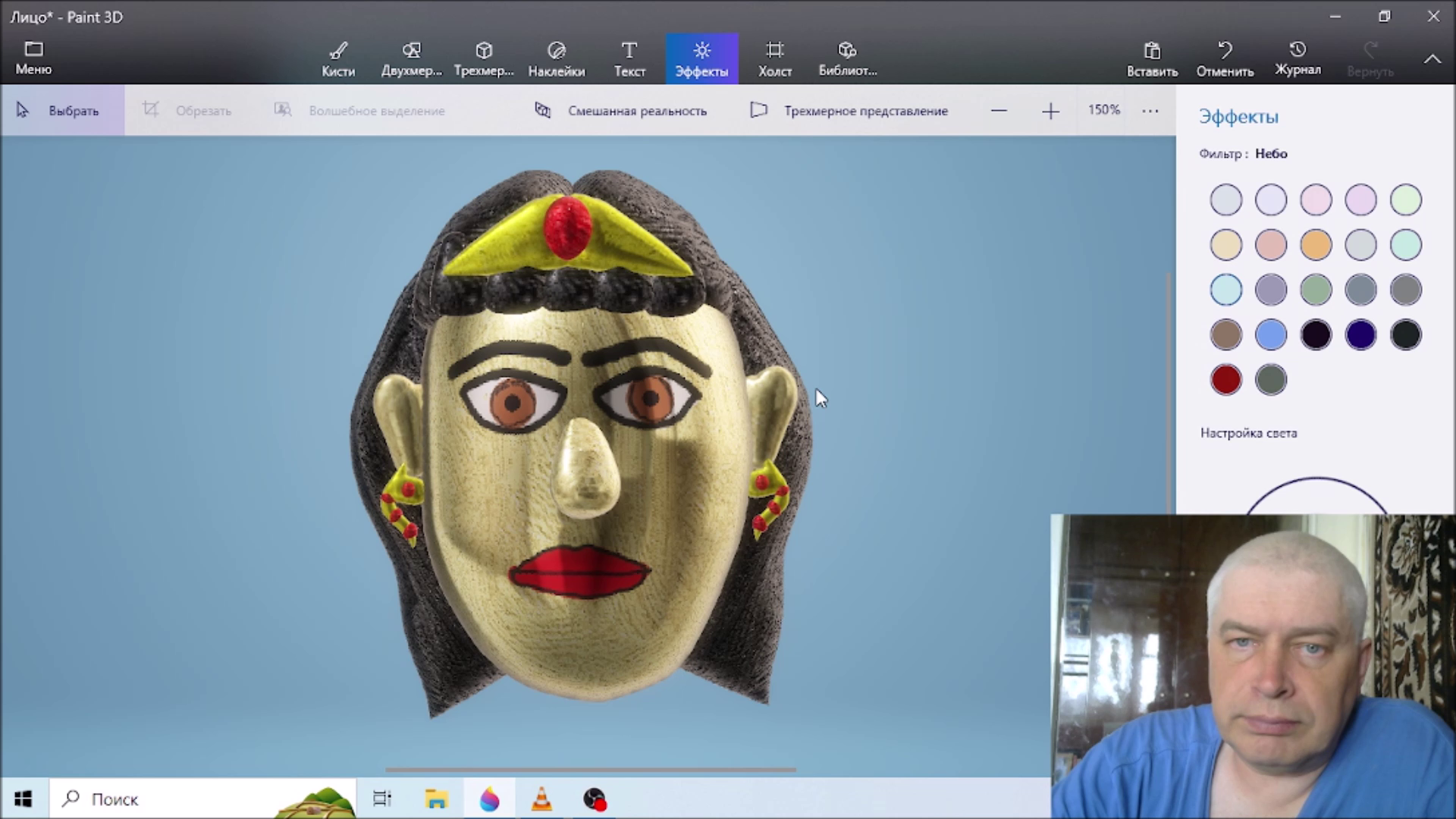Click the Paste (Вставить) icon

1152,59
